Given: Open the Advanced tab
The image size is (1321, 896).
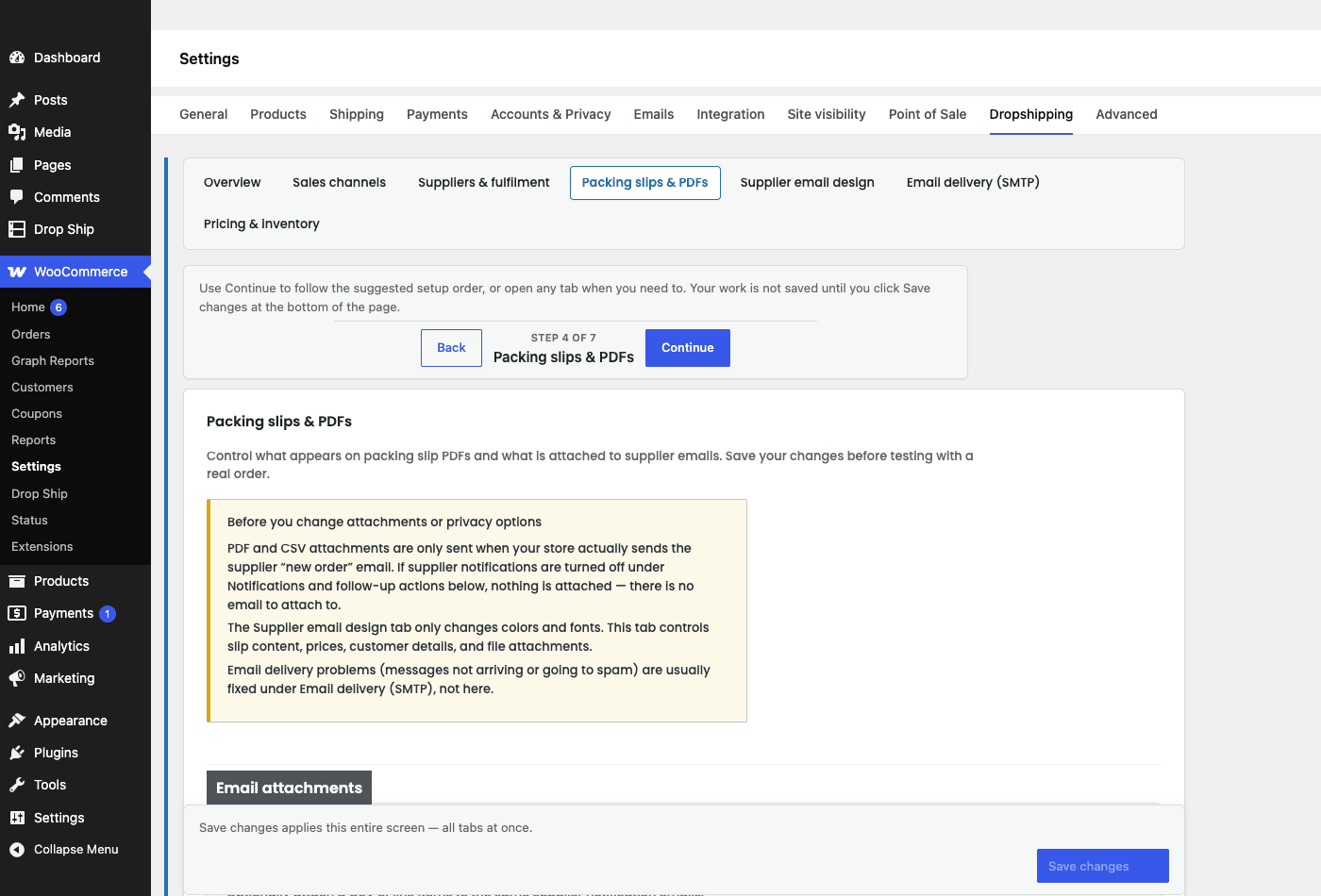Looking at the screenshot, I should click(x=1127, y=114).
